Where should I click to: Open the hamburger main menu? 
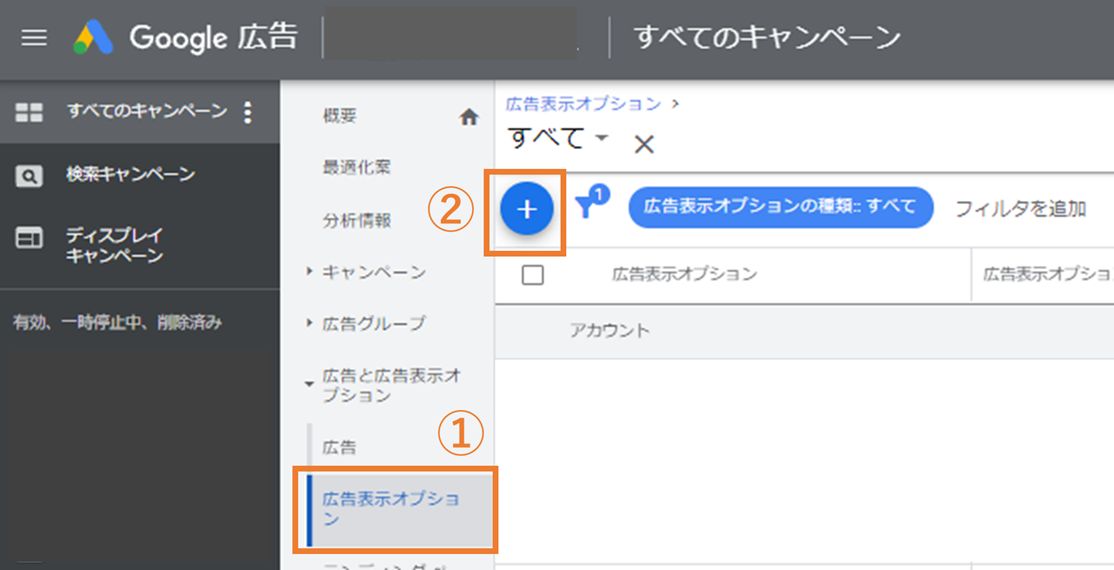34,38
